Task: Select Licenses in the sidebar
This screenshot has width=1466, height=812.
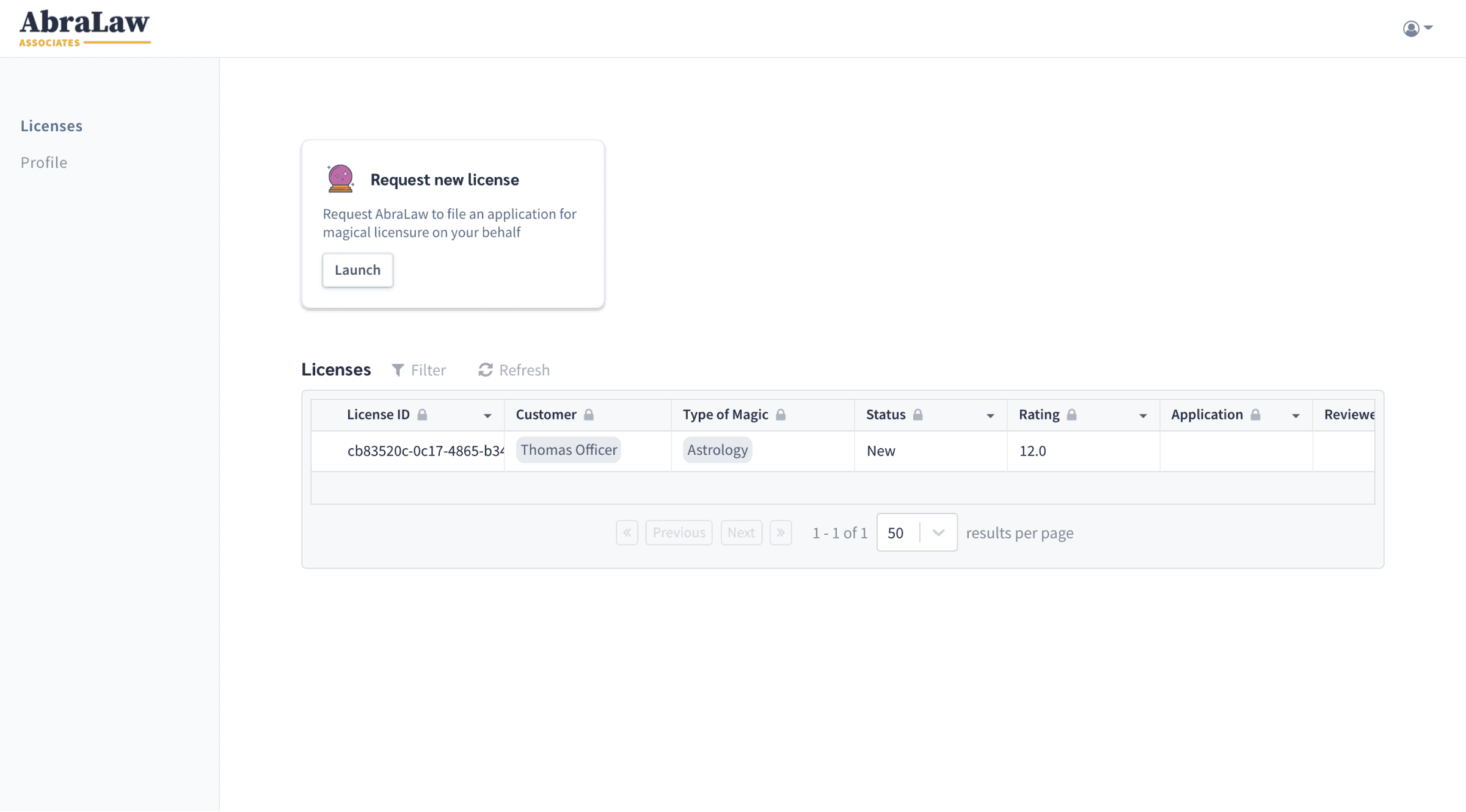Action: point(51,126)
